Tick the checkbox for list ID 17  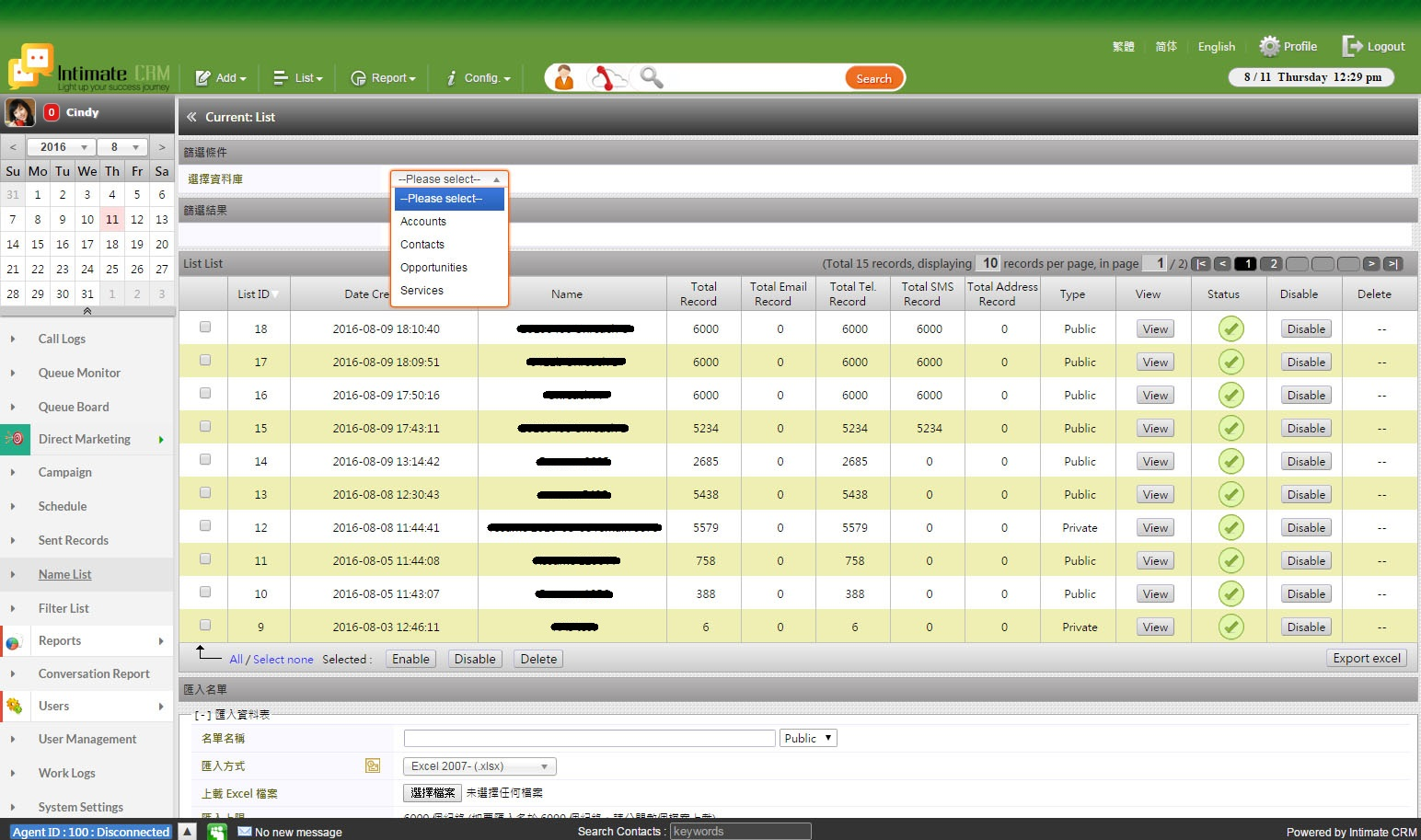205,361
